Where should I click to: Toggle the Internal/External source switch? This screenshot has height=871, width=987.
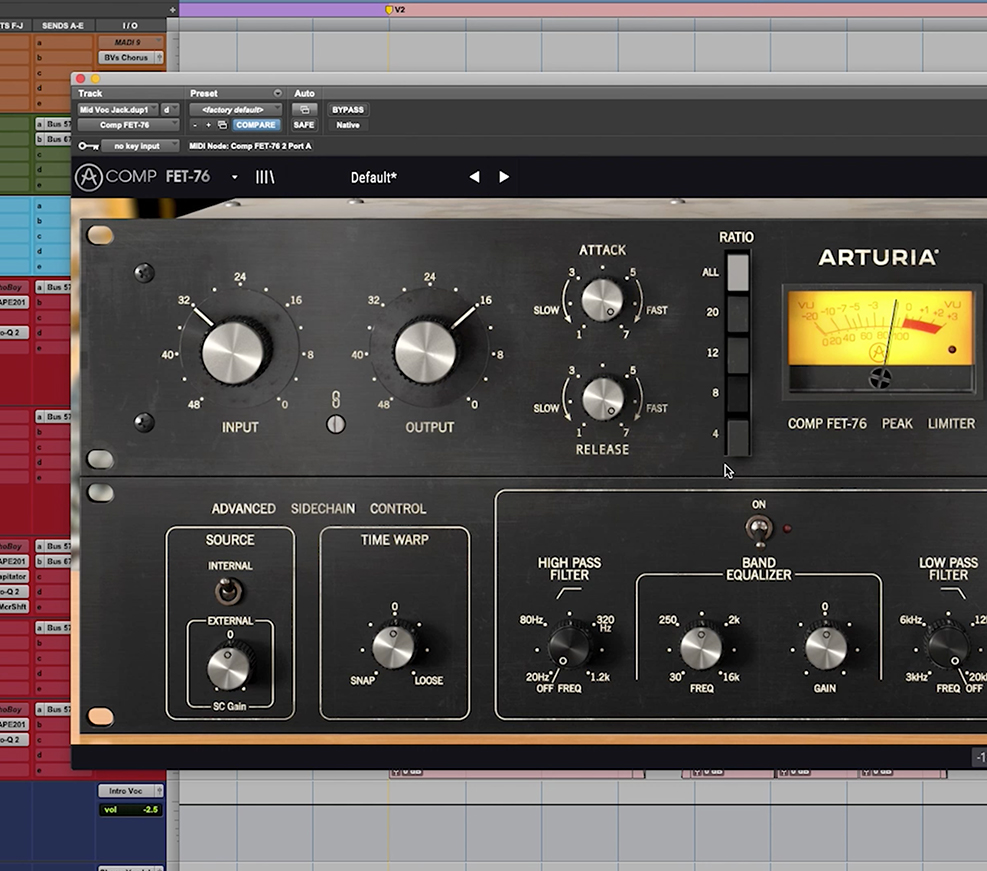[229, 592]
